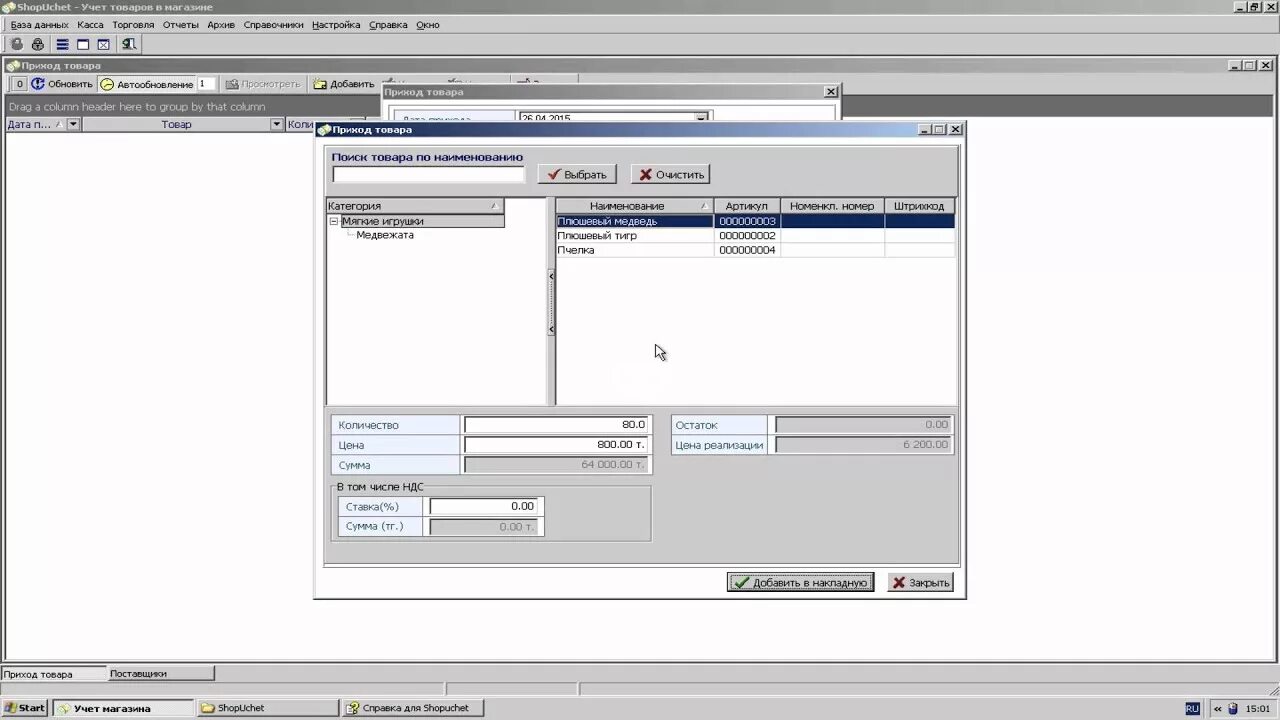Click the auto-refresh interval field
Screen dimensions: 1280x720
(x=206, y=84)
